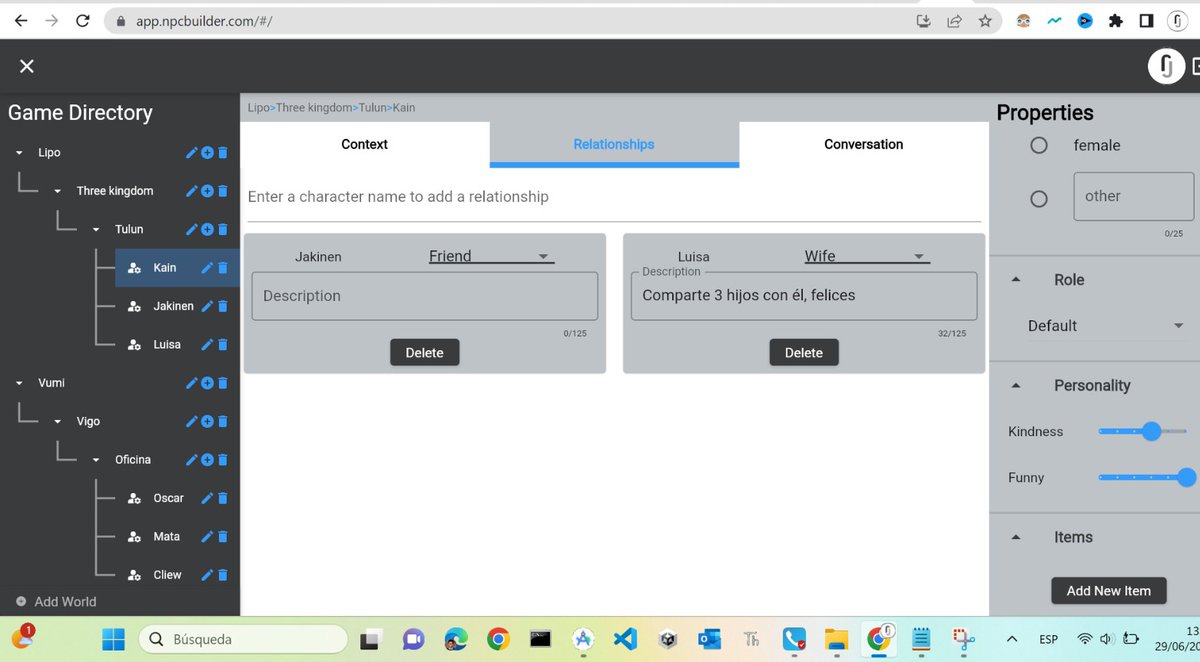Open Visual Studio Code from taskbar
1200x662 pixels.
[625, 638]
